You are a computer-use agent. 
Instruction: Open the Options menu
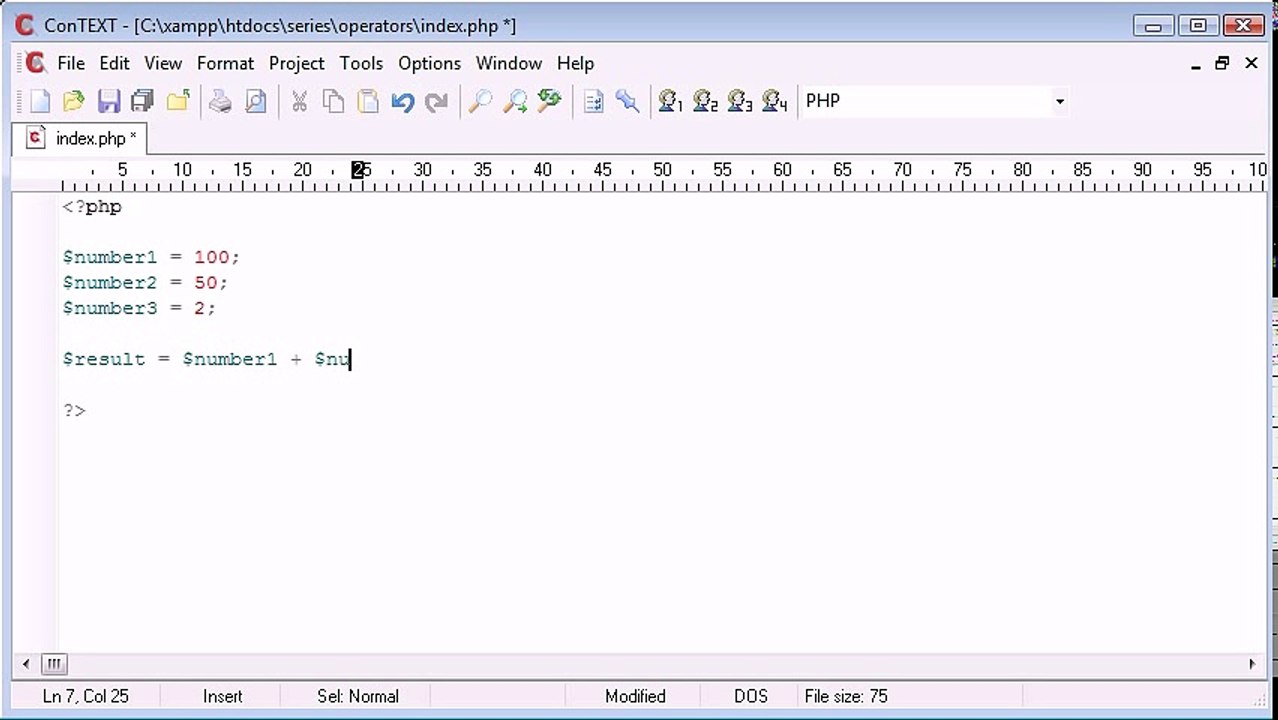pyautogui.click(x=429, y=63)
